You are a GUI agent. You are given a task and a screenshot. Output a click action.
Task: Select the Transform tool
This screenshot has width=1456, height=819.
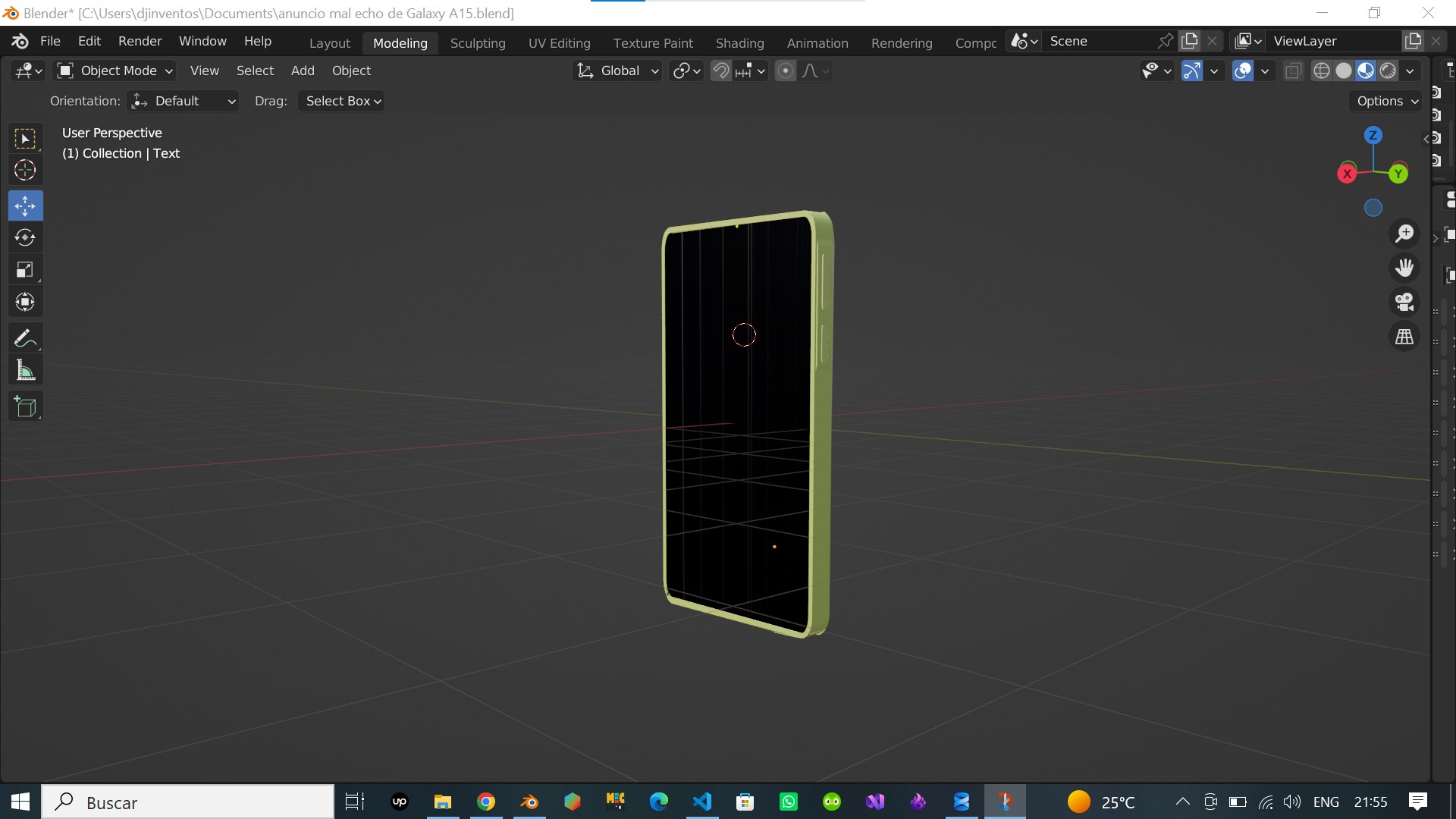pyautogui.click(x=25, y=303)
